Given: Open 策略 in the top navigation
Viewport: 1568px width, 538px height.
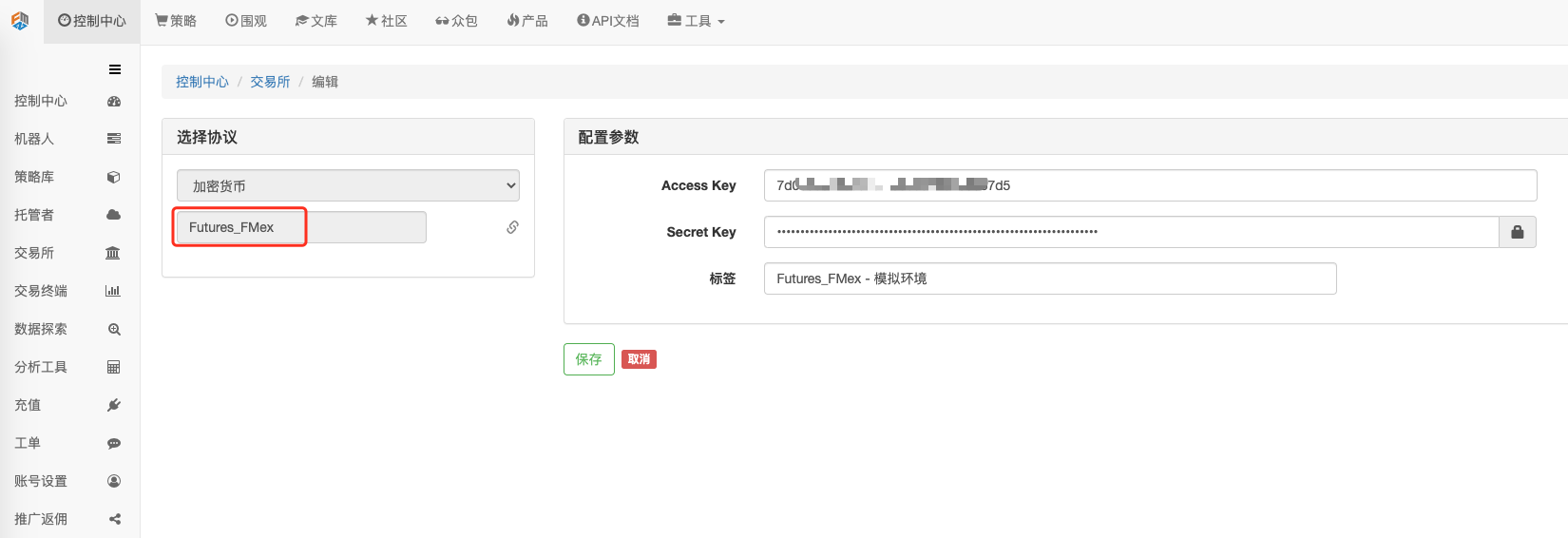Looking at the screenshot, I should 176,21.
